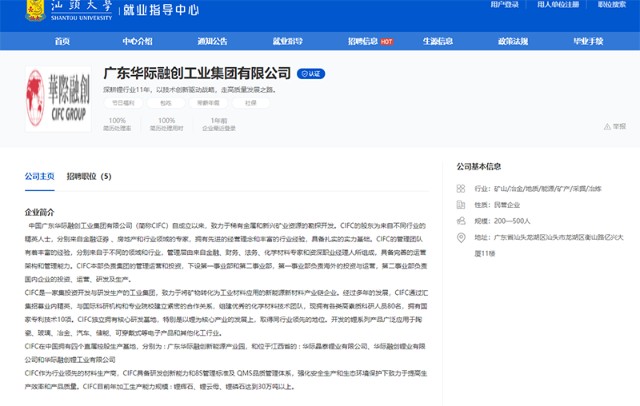Click the report warning triangle icon
640x406 pixels.
(x=607, y=126)
